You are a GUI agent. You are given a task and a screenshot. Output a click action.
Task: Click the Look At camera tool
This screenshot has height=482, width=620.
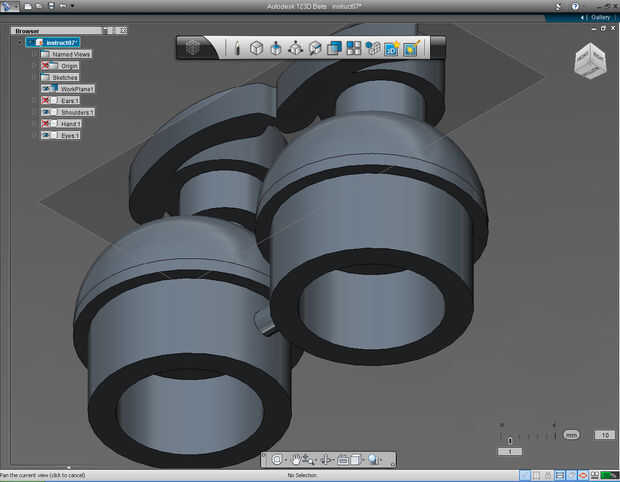[x=343, y=460]
